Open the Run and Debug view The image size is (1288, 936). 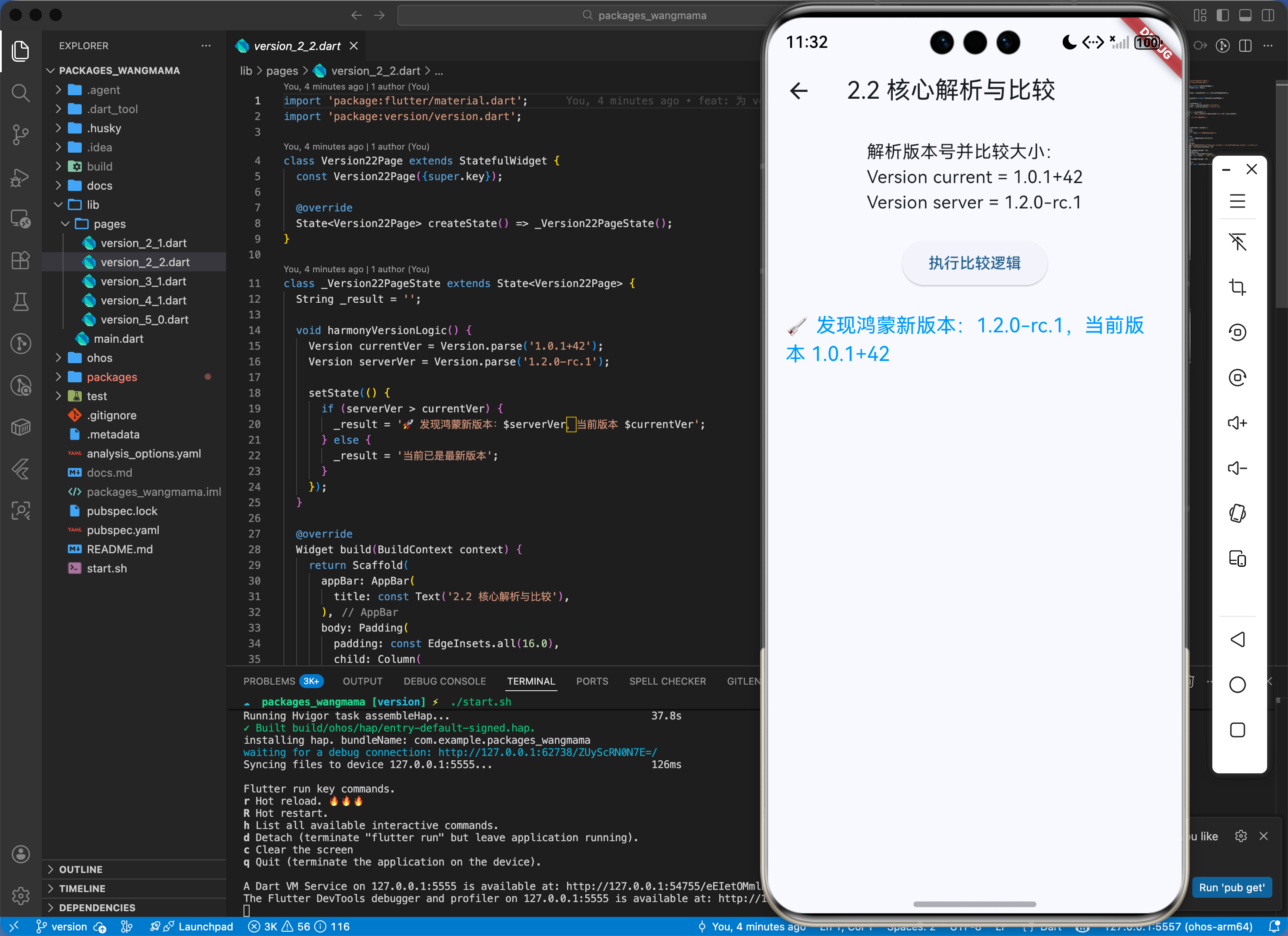pos(20,177)
